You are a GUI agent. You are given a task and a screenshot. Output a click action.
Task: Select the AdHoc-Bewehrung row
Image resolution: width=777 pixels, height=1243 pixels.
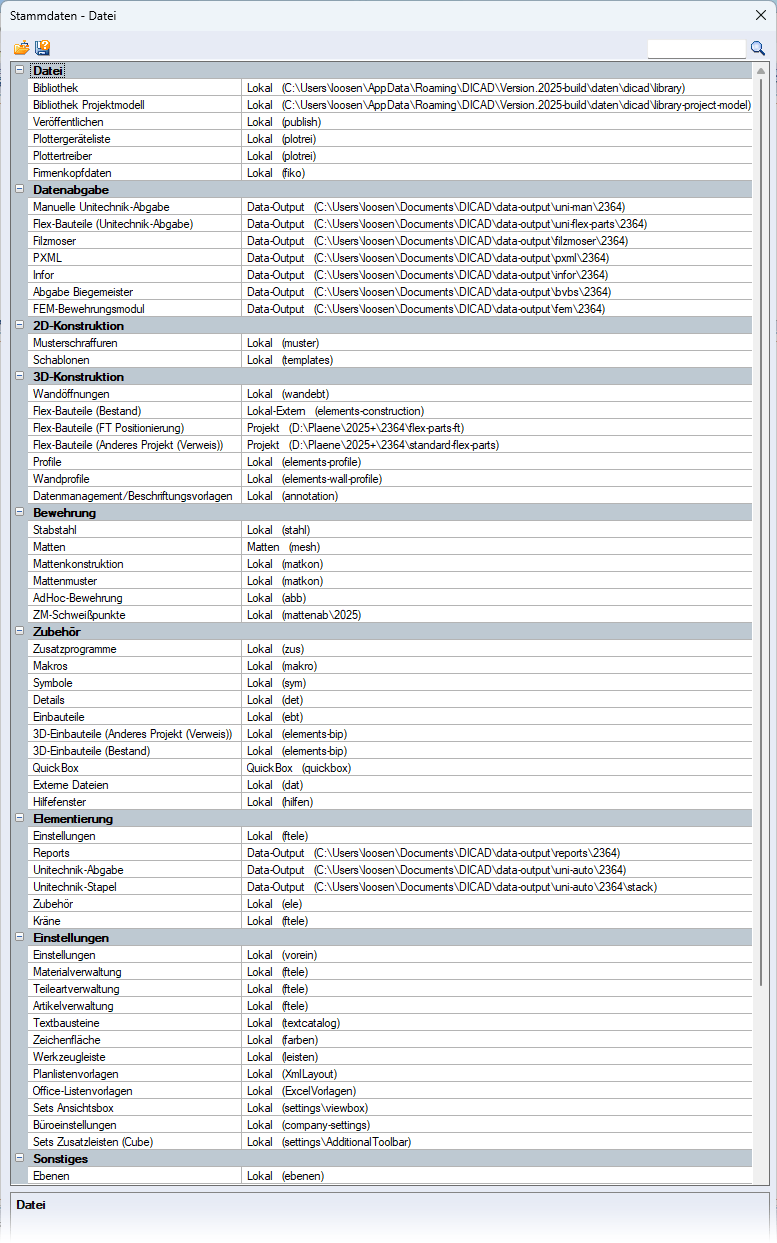point(390,598)
